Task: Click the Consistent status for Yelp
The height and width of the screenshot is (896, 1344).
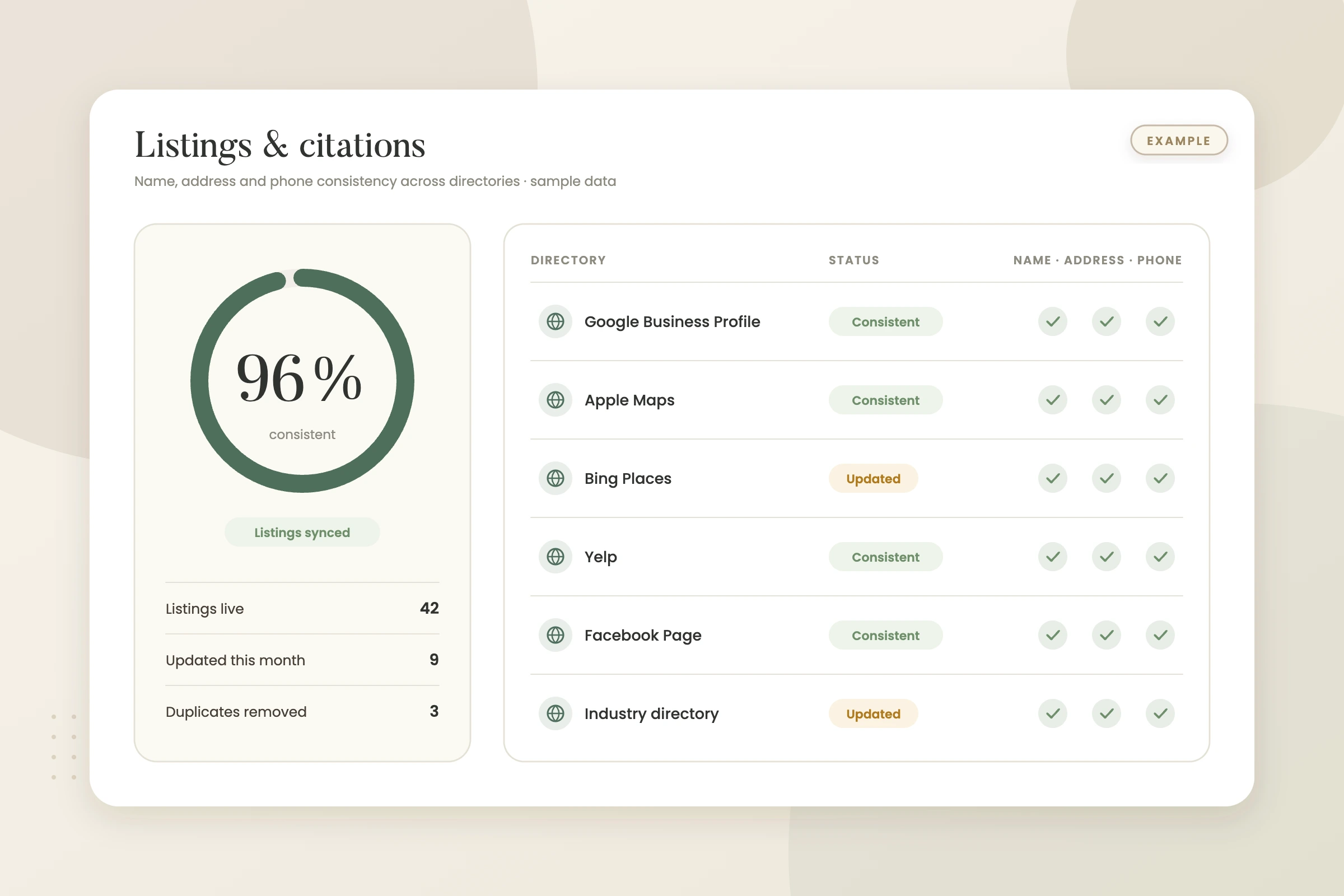Action: tap(886, 557)
